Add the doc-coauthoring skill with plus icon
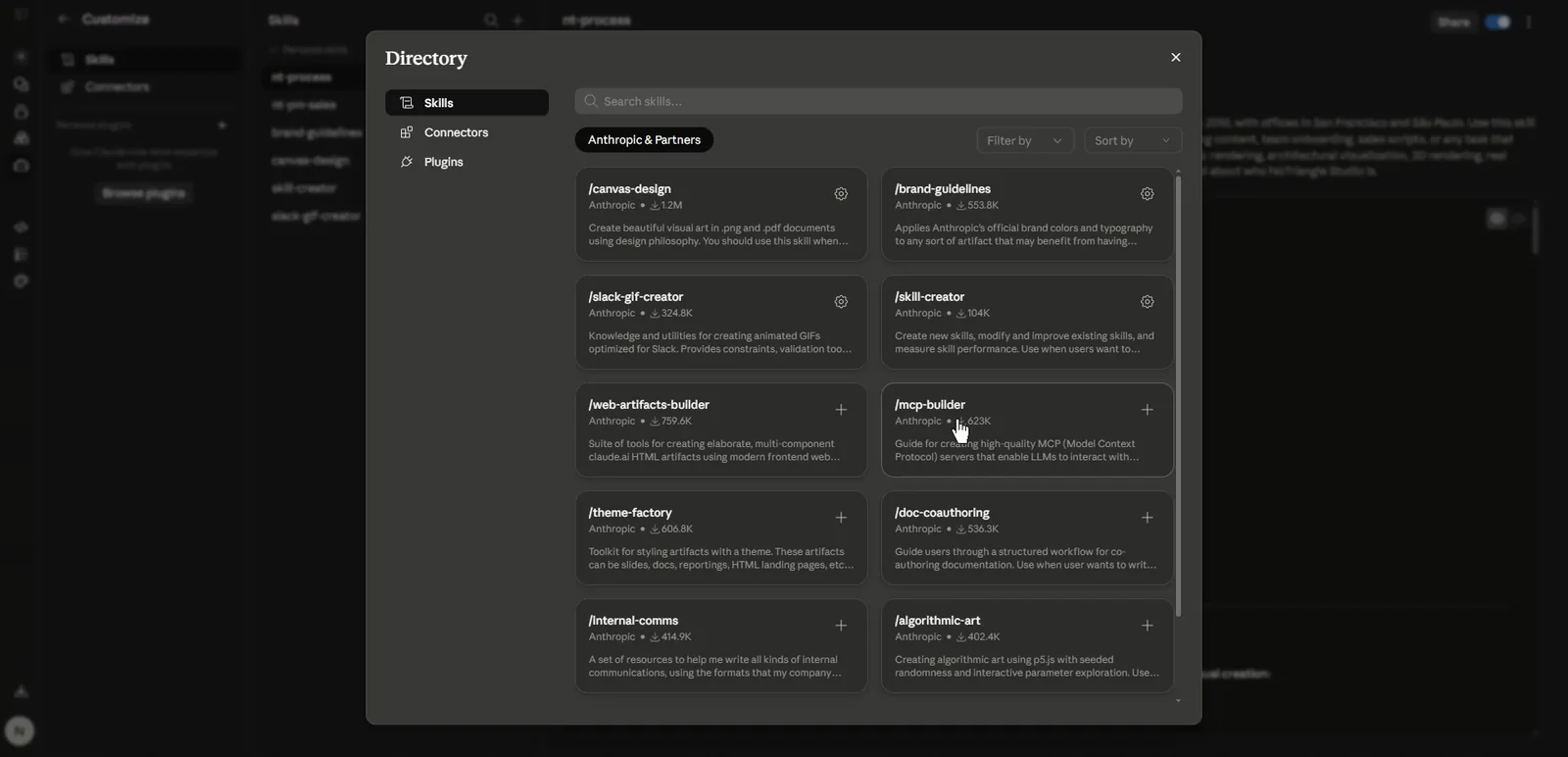 click(1147, 518)
